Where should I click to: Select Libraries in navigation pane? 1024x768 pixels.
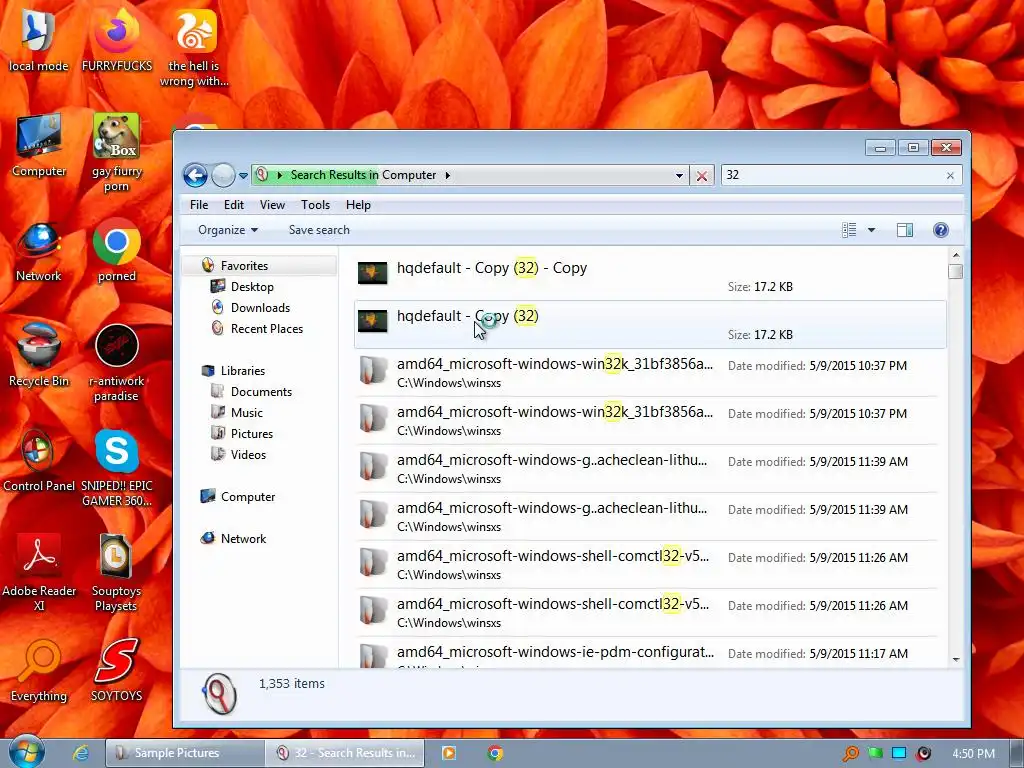(x=242, y=371)
